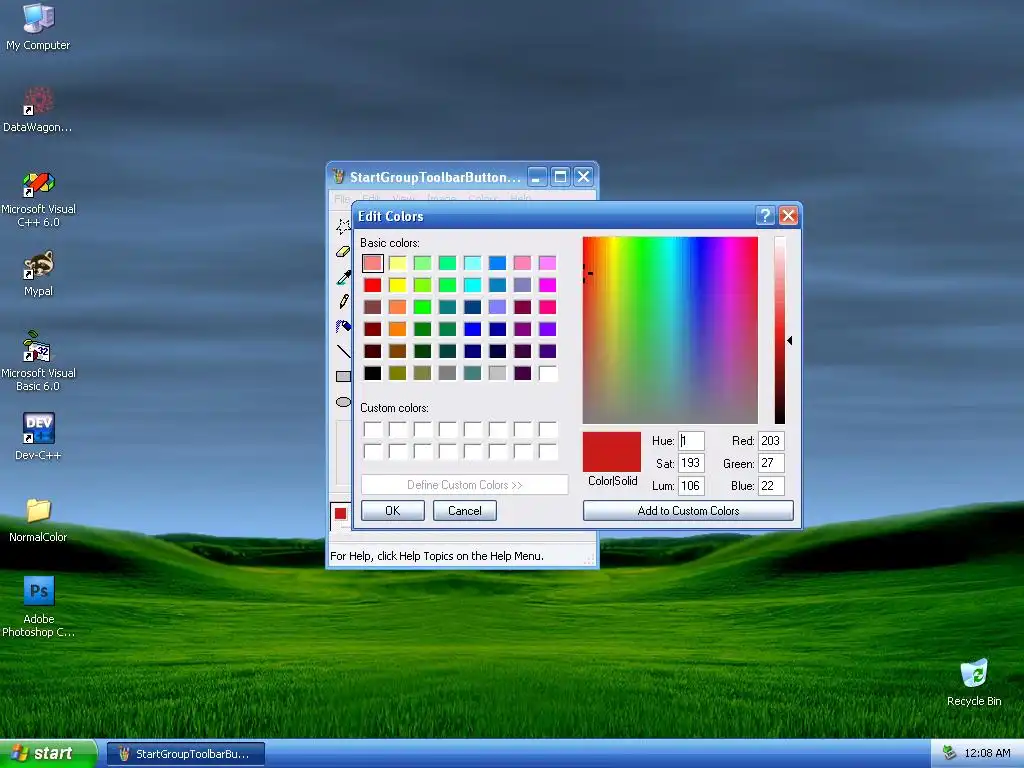Click Cancel in Edit Colors dialog
The image size is (1024, 768).
click(464, 511)
